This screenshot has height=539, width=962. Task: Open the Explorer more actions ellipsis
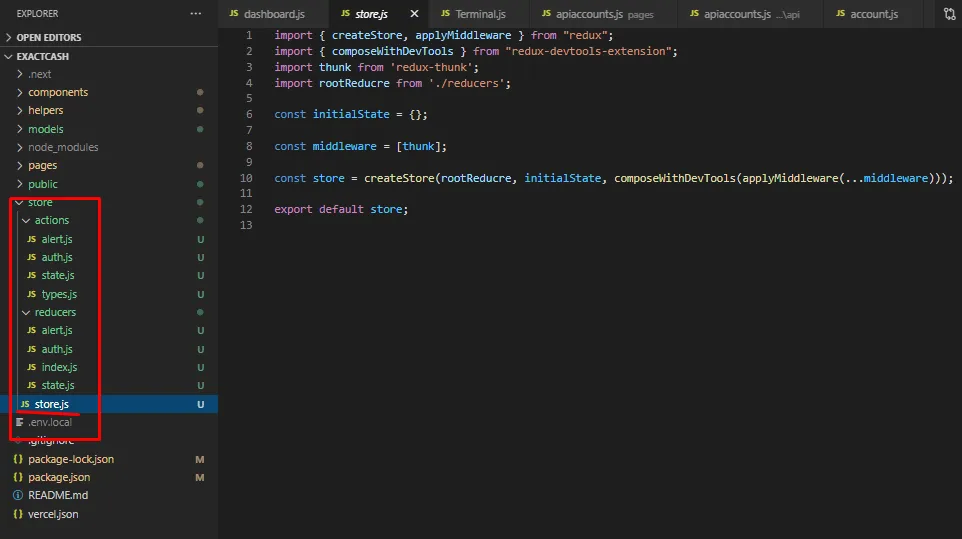pyautogui.click(x=196, y=13)
